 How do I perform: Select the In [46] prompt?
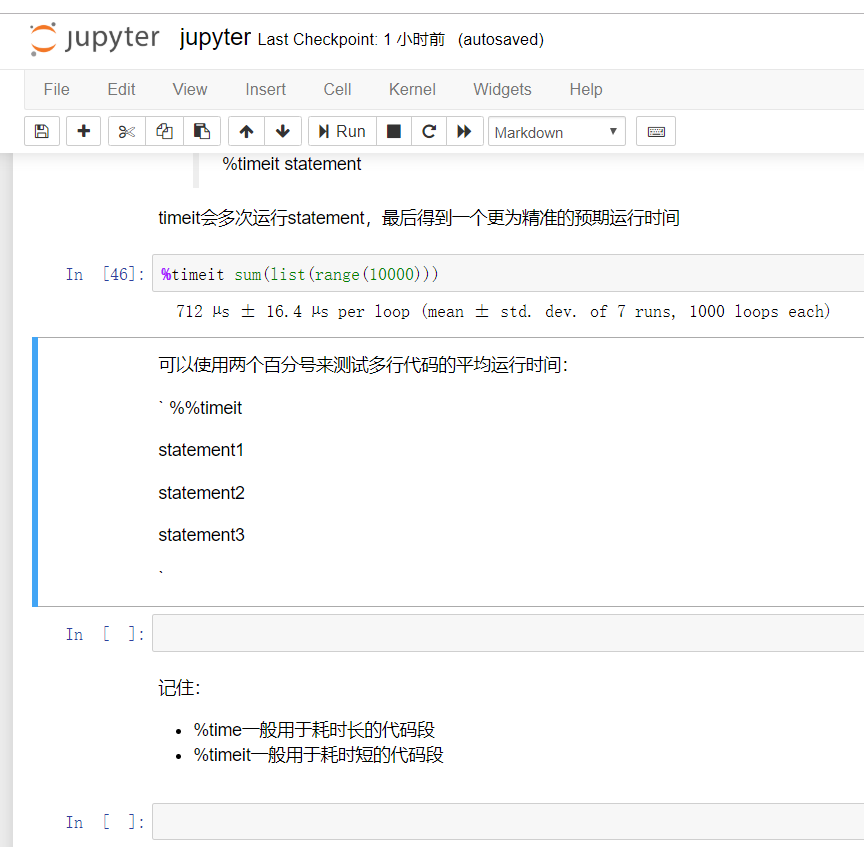pos(105,274)
